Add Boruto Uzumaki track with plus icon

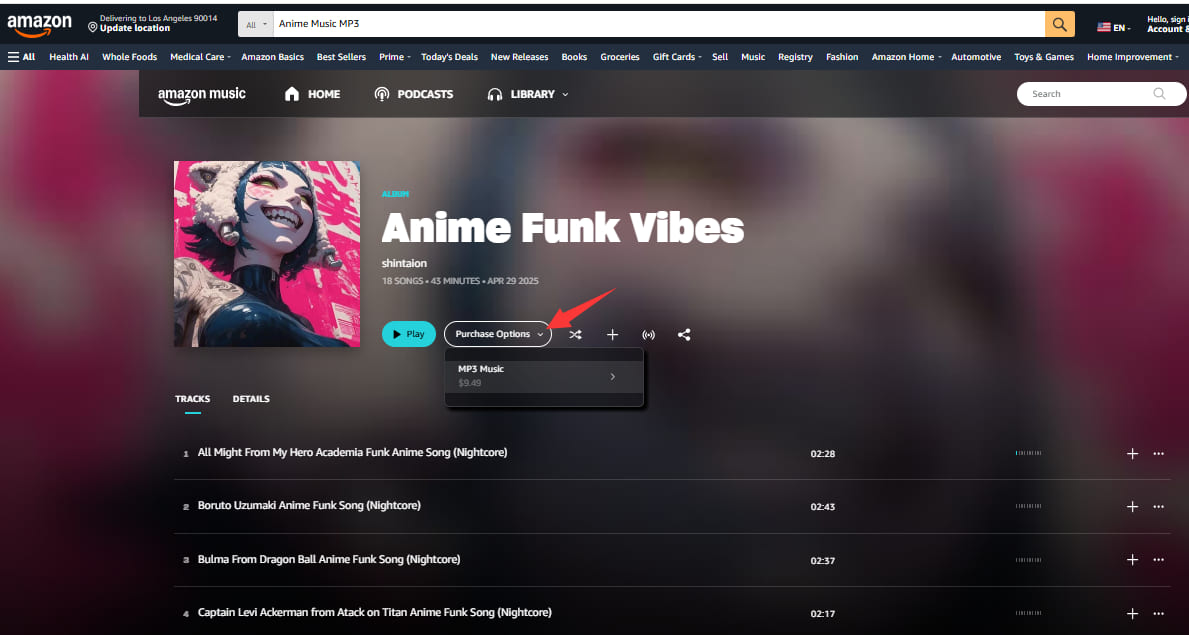click(1132, 507)
